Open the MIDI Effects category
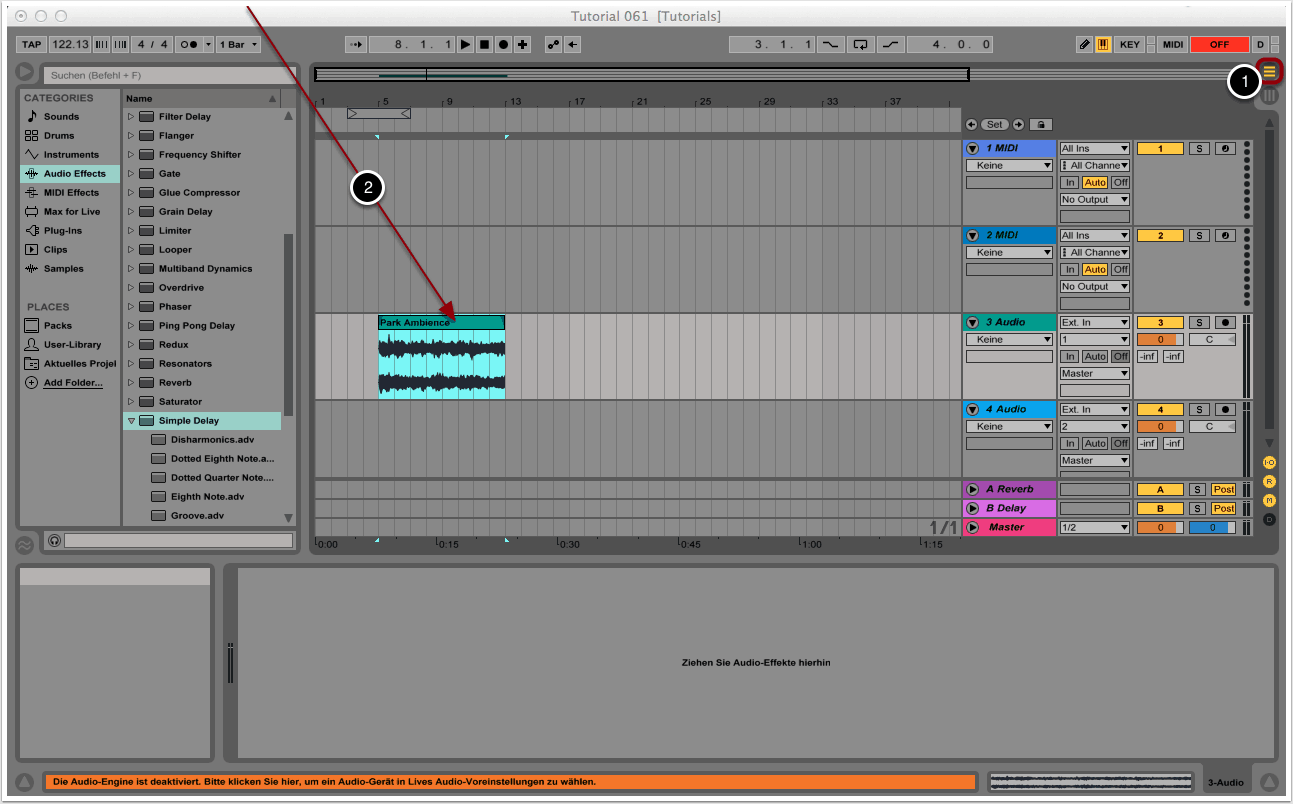Viewport: 1293px width, 804px height. (71, 192)
